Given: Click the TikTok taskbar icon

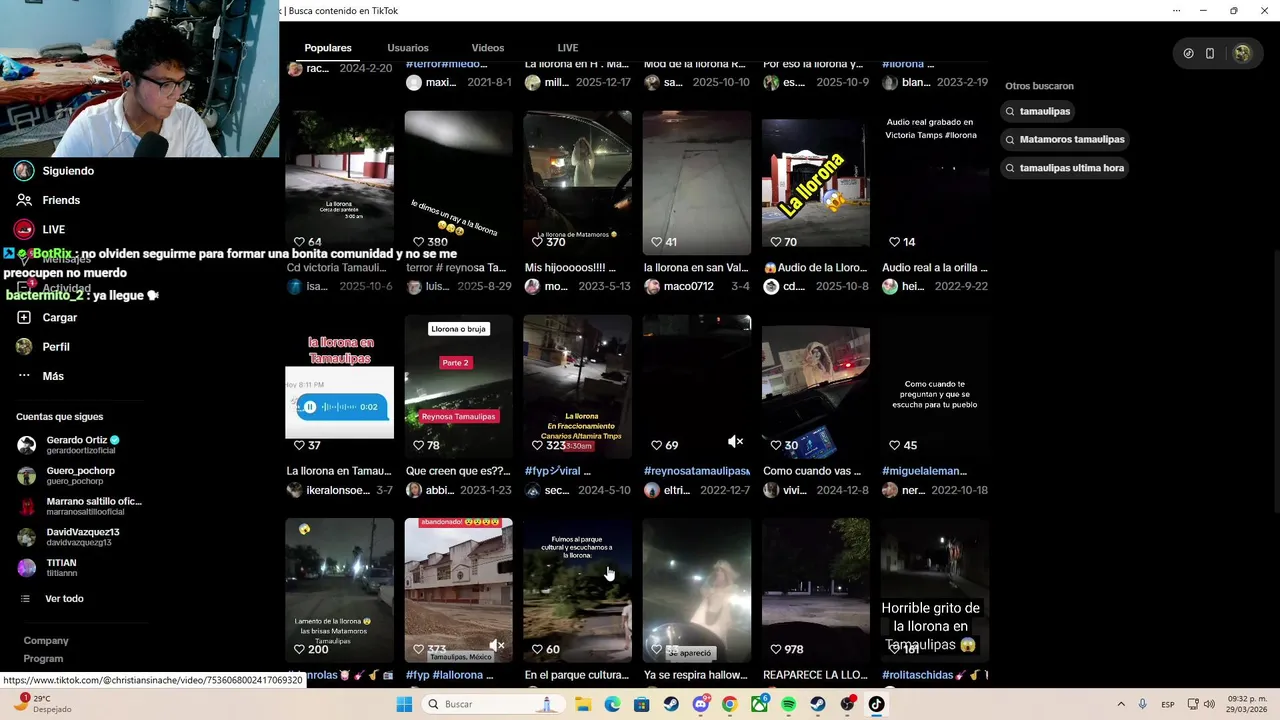Looking at the screenshot, I should coord(876,704).
